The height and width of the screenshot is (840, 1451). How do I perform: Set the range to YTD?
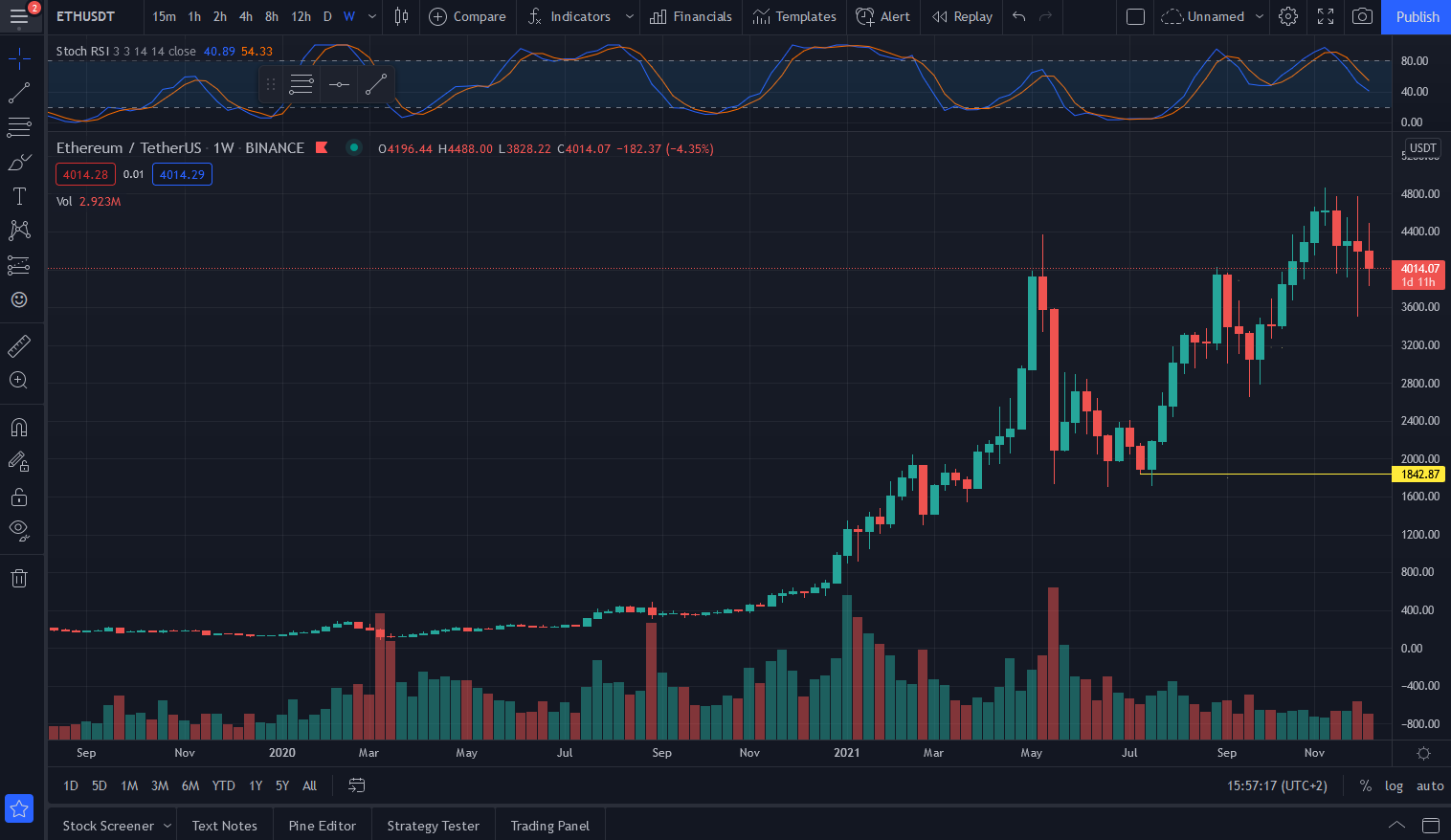(x=224, y=785)
